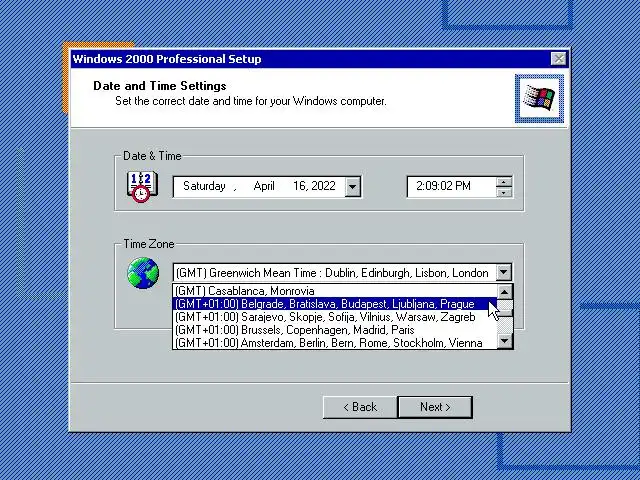Viewport: 640px width, 480px height.
Task: Open the date picker dropdown arrow
Action: pyautogui.click(x=353, y=187)
